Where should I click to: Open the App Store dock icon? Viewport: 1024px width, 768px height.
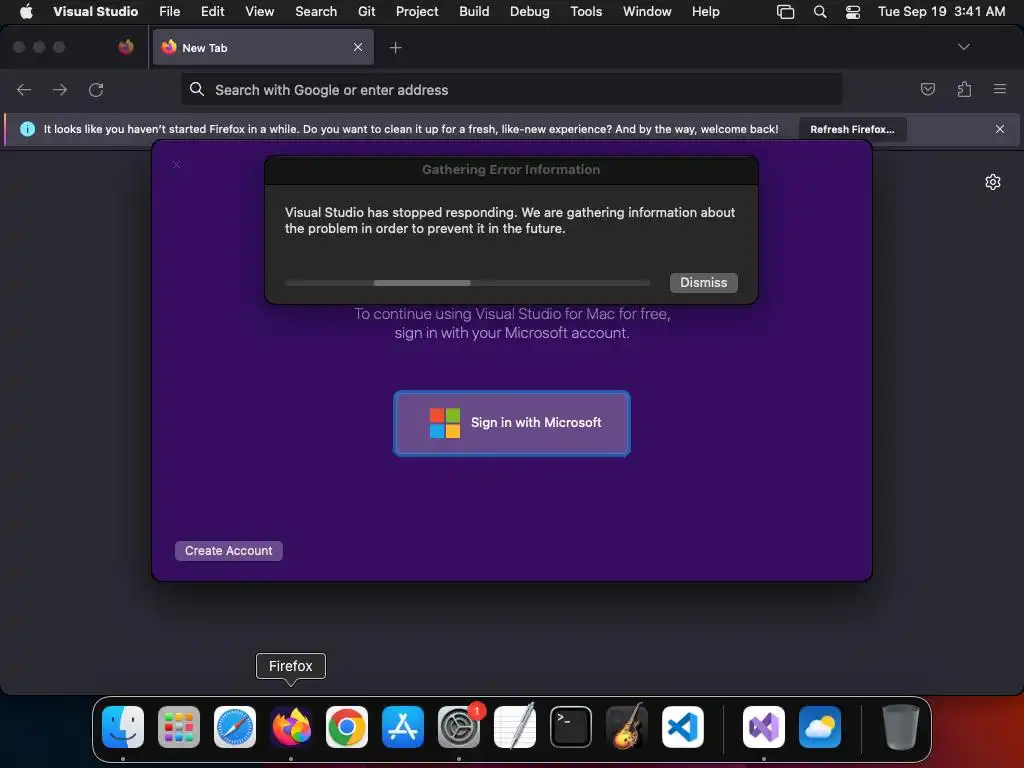403,727
